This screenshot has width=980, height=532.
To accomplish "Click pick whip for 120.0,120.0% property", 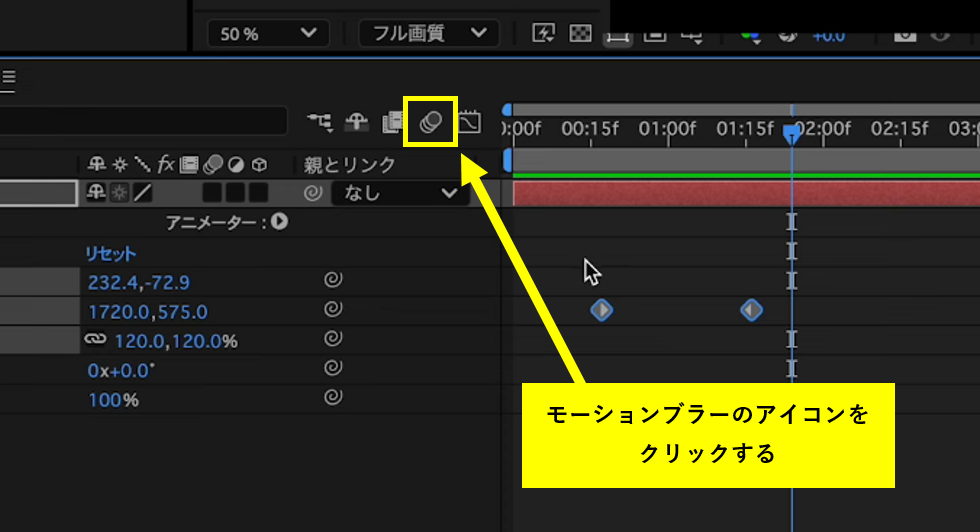I will click(x=333, y=338).
